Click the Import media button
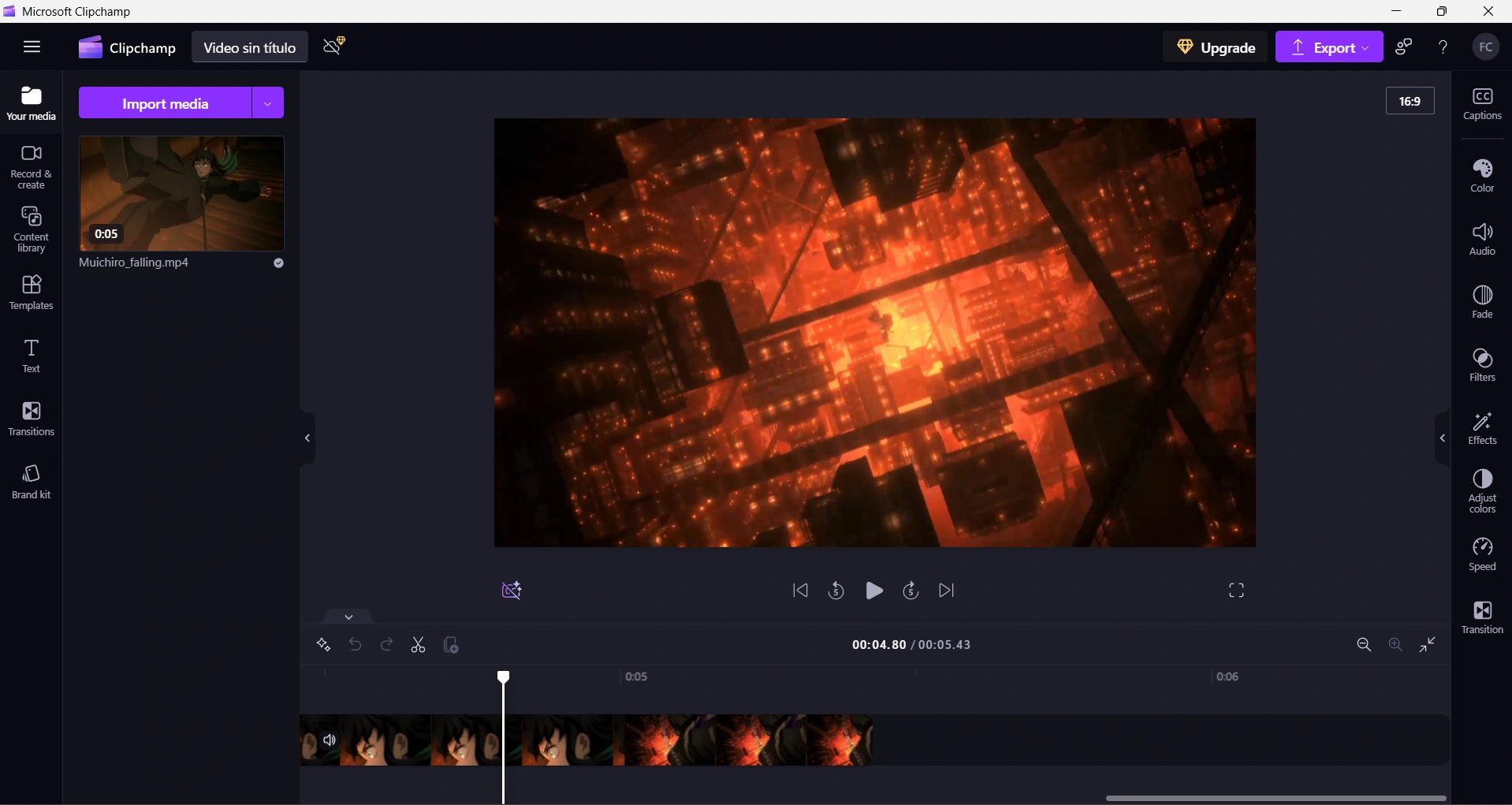Screen dimensions: 1512x805 (x=165, y=103)
